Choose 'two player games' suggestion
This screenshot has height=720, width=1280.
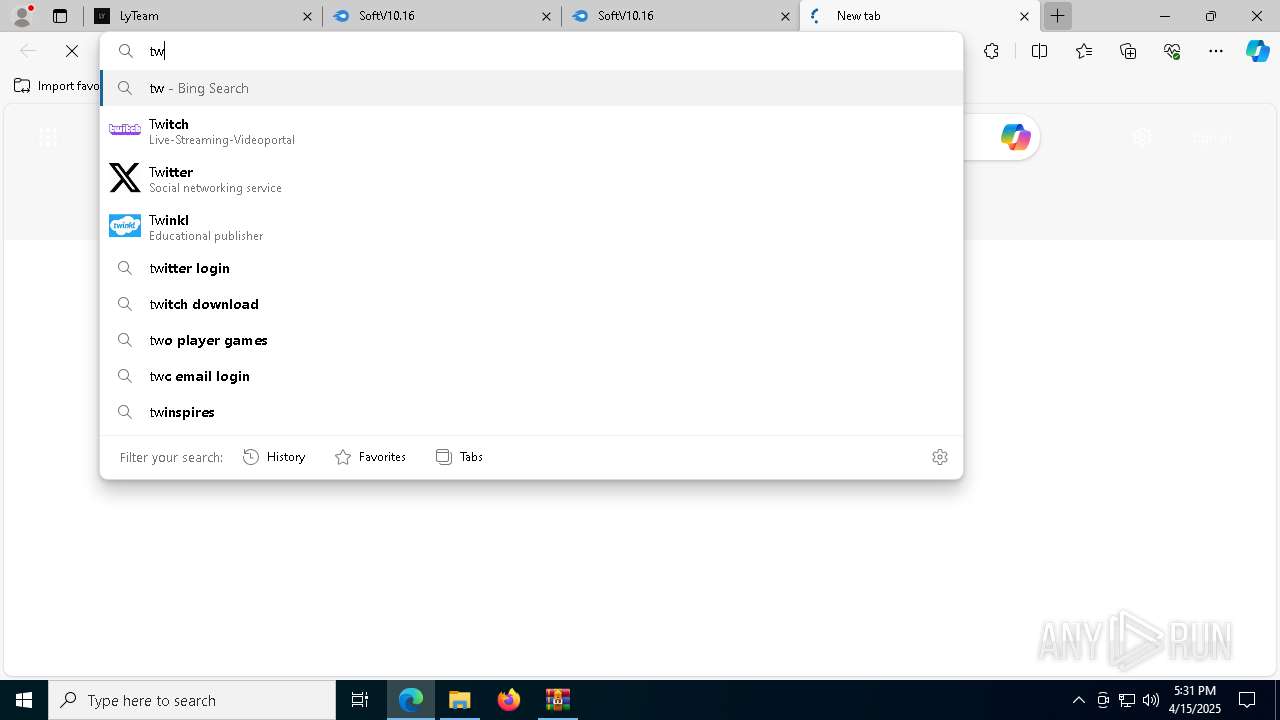(x=531, y=340)
